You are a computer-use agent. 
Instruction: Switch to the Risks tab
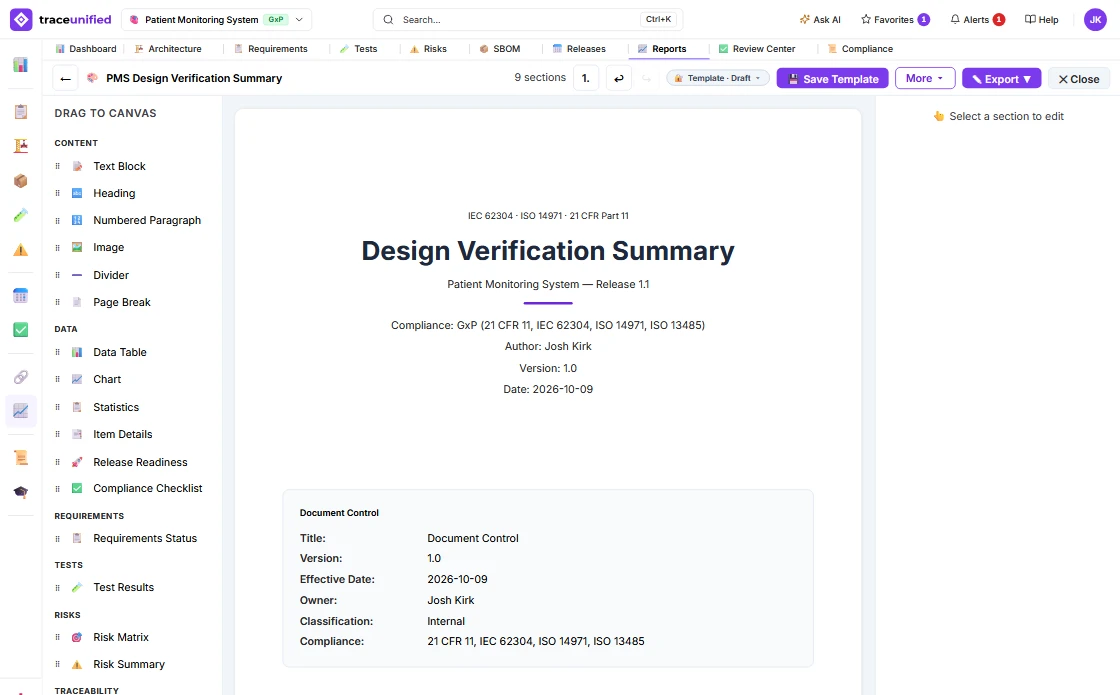(428, 49)
